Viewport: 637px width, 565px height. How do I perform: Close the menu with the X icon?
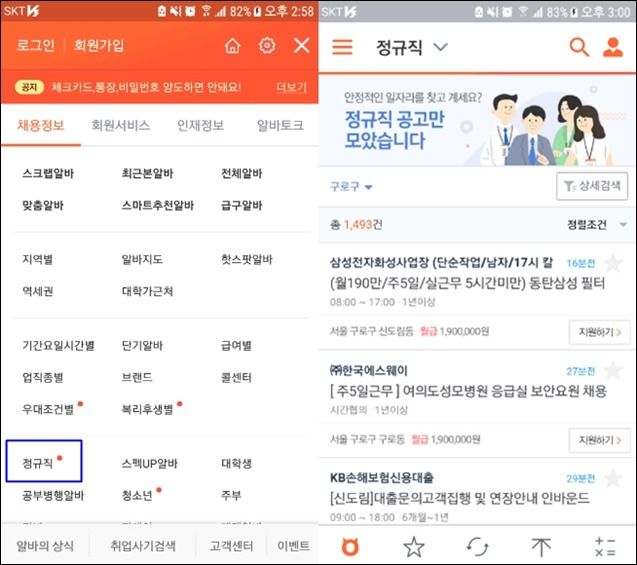click(x=302, y=45)
